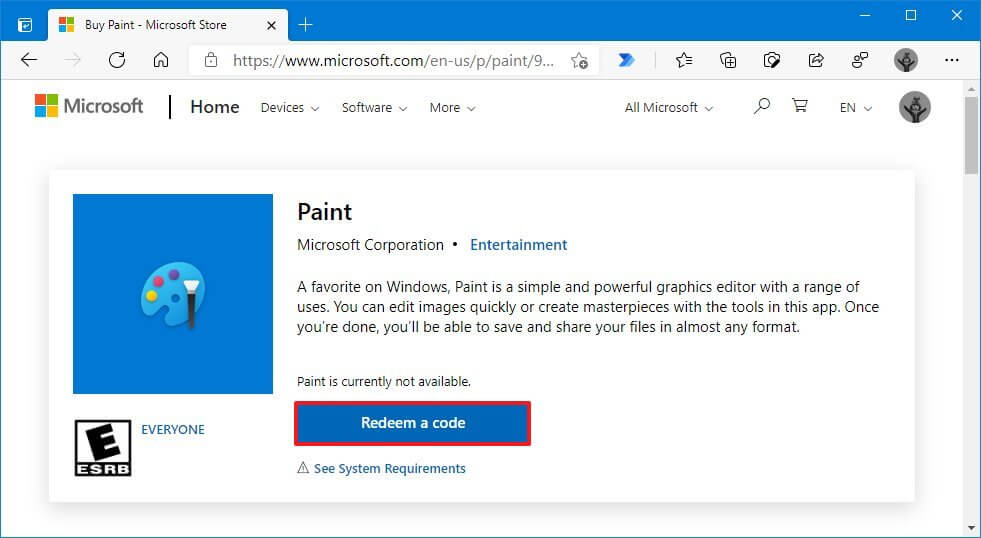
Task: Click the Paint app palette image
Action: [173, 294]
